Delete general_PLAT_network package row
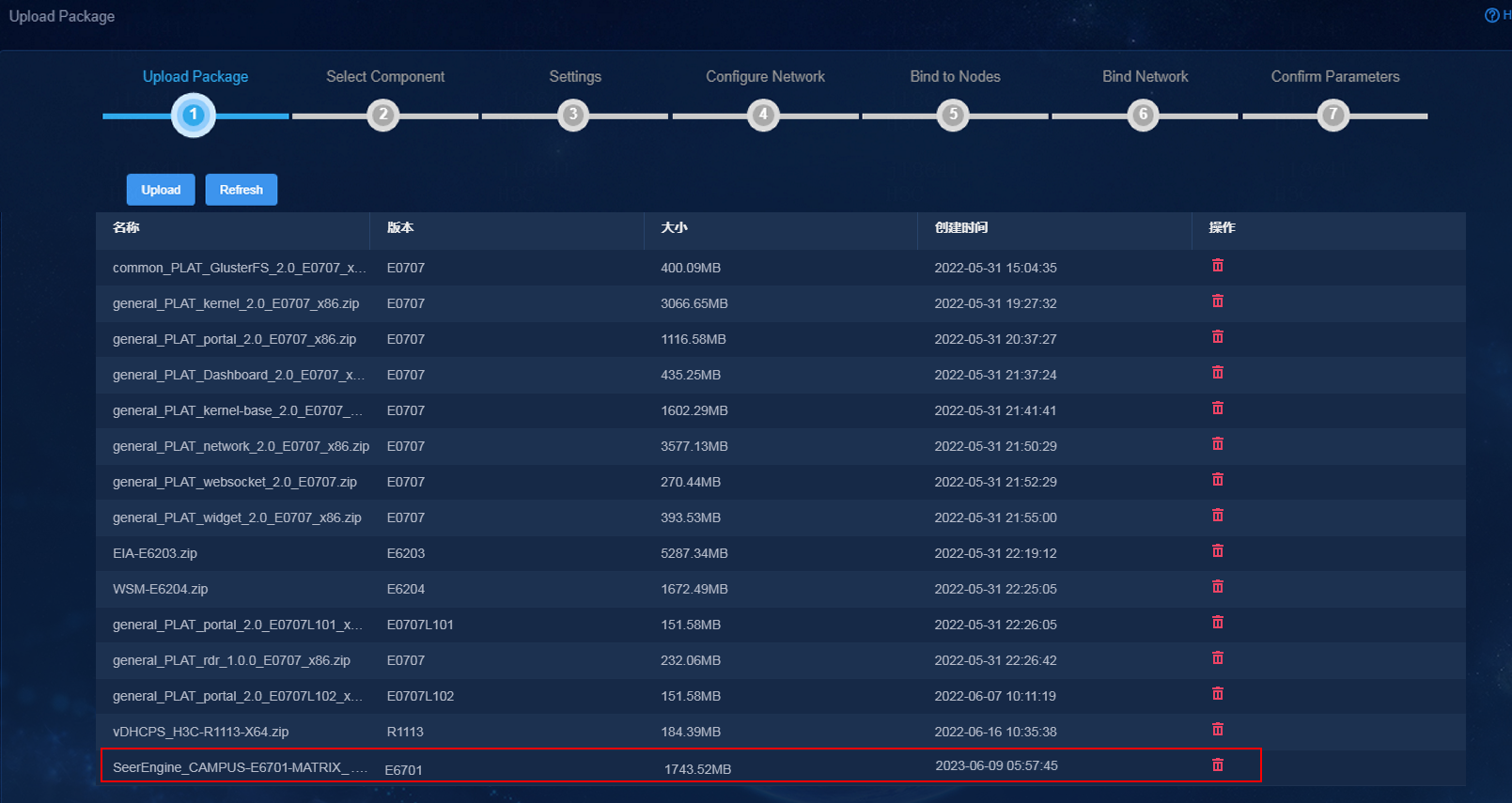The image size is (1512, 803). pos(1217,444)
